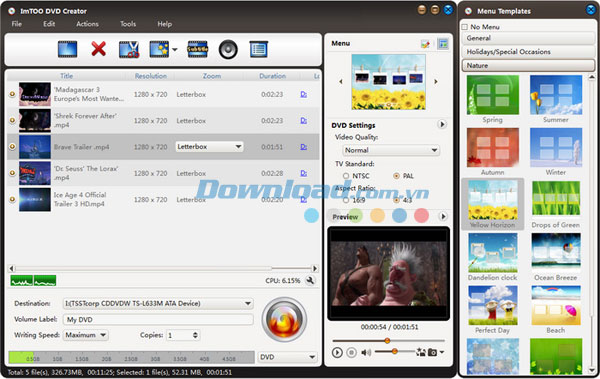Viewport: 600px width, 379px height.
Task: Mute preview with the speaker icon
Action: click(x=366, y=352)
